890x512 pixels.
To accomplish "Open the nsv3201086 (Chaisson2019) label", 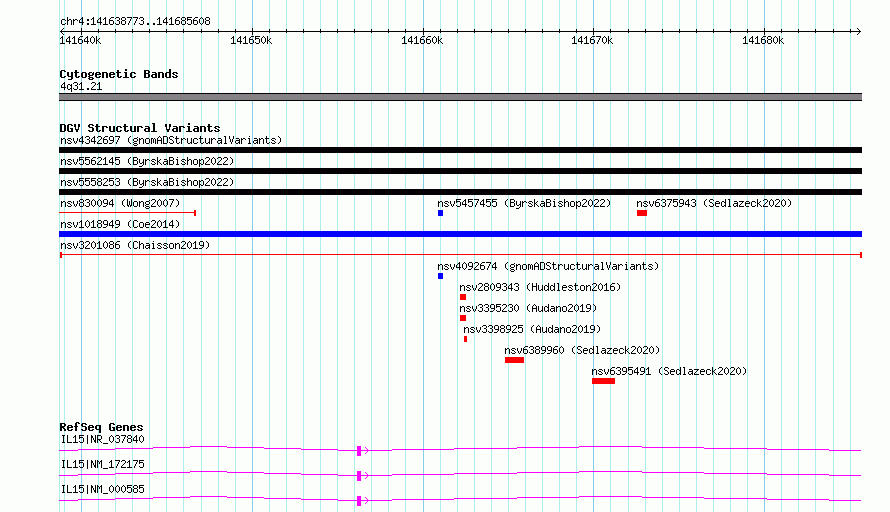I will pos(135,245).
